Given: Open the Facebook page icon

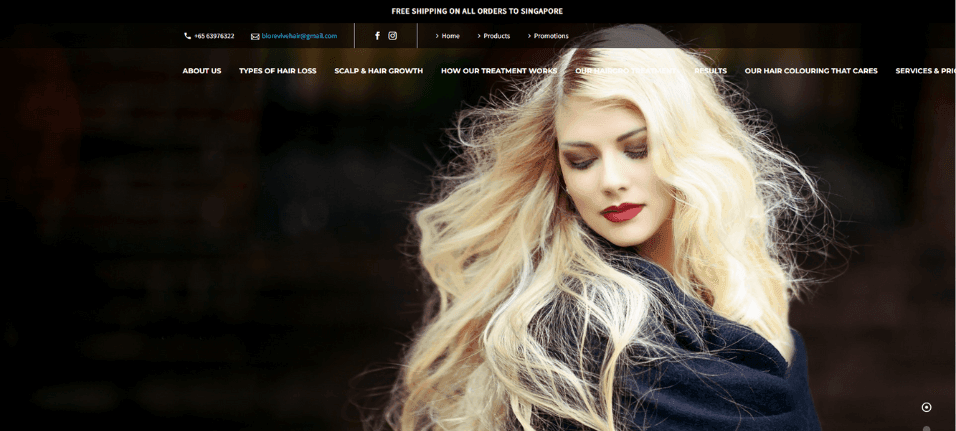Looking at the screenshot, I should 377,36.
